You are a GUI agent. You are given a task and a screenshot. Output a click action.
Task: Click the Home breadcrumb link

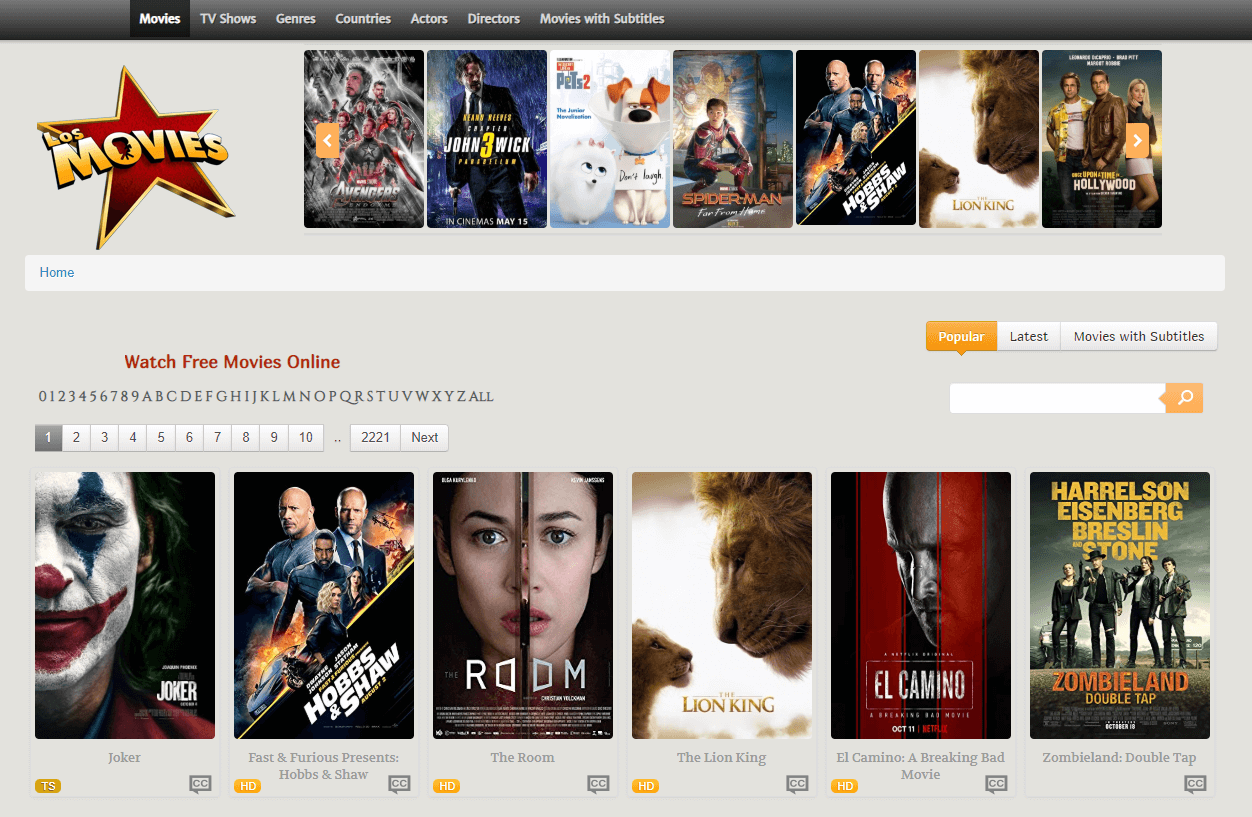pos(57,272)
